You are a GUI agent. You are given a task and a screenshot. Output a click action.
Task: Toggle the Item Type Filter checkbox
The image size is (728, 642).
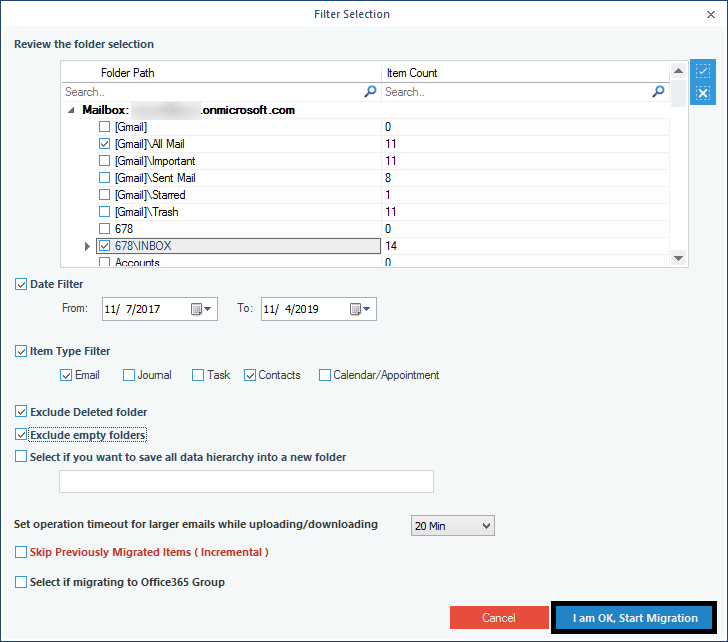(21, 351)
